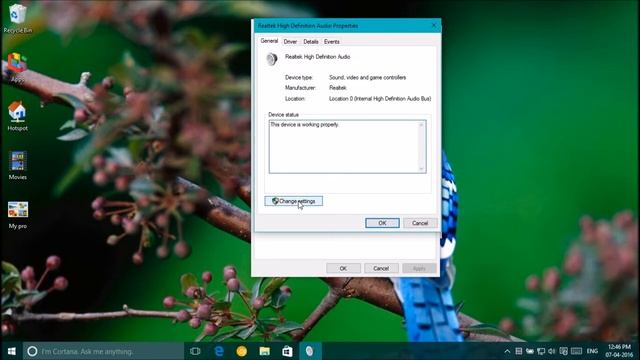Click 'Sound, video and game controllers' text
Viewport: 640px width, 360px height.
(x=367, y=77)
